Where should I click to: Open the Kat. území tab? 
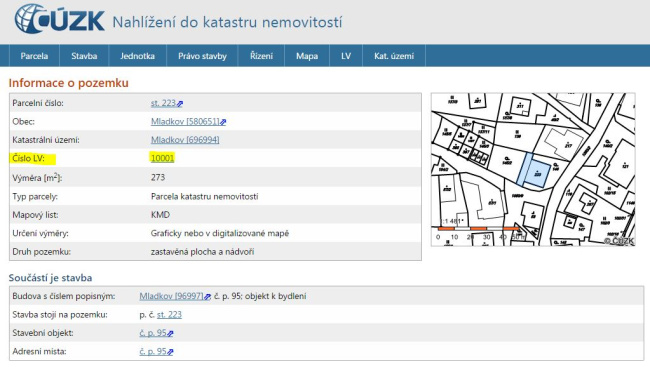coord(394,56)
